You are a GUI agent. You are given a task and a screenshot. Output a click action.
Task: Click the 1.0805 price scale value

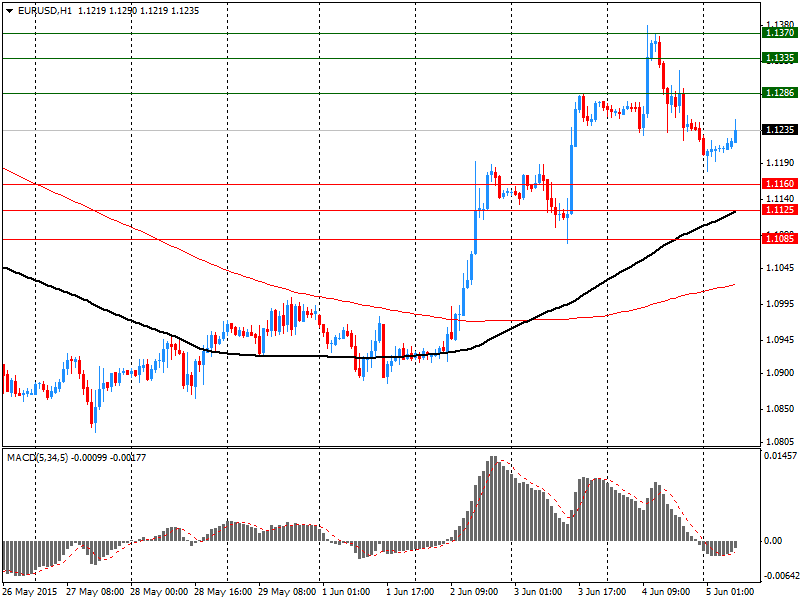tap(781, 442)
